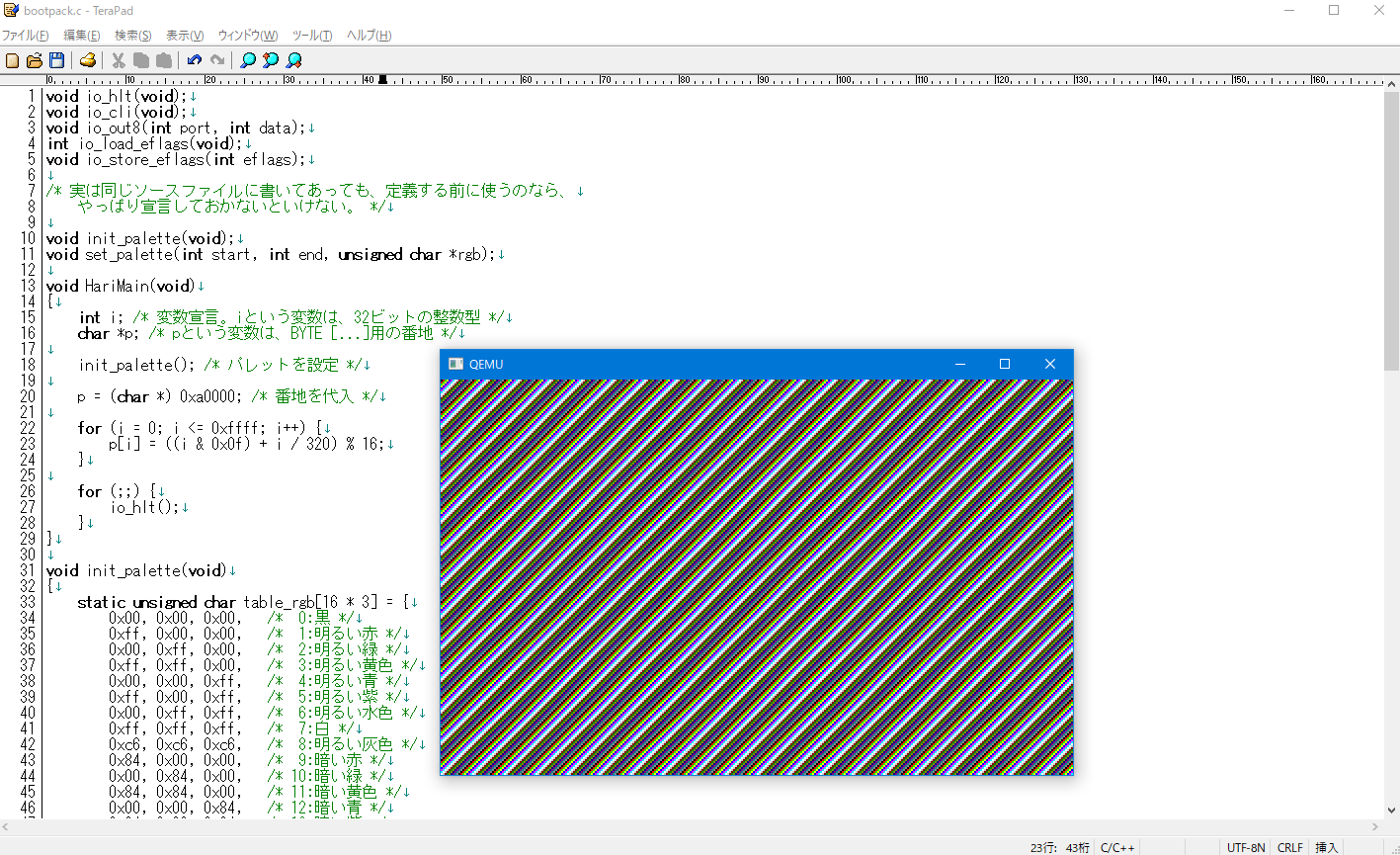Screen dimensions: 1400x855
Task: Open the ヘルプ(H) menu
Action: point(369,36)
